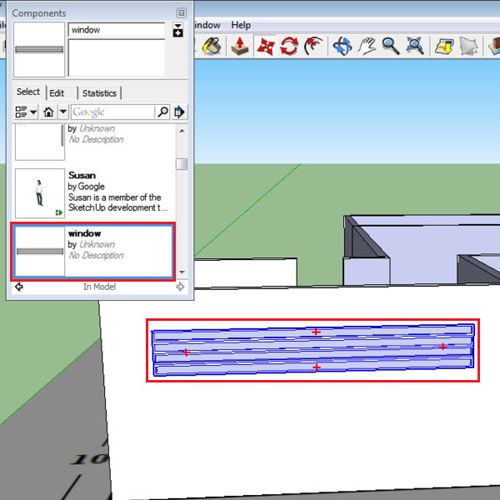Screen dimensions: 500x500
Task: Switch to the Statistics tab
Action: 99,93
